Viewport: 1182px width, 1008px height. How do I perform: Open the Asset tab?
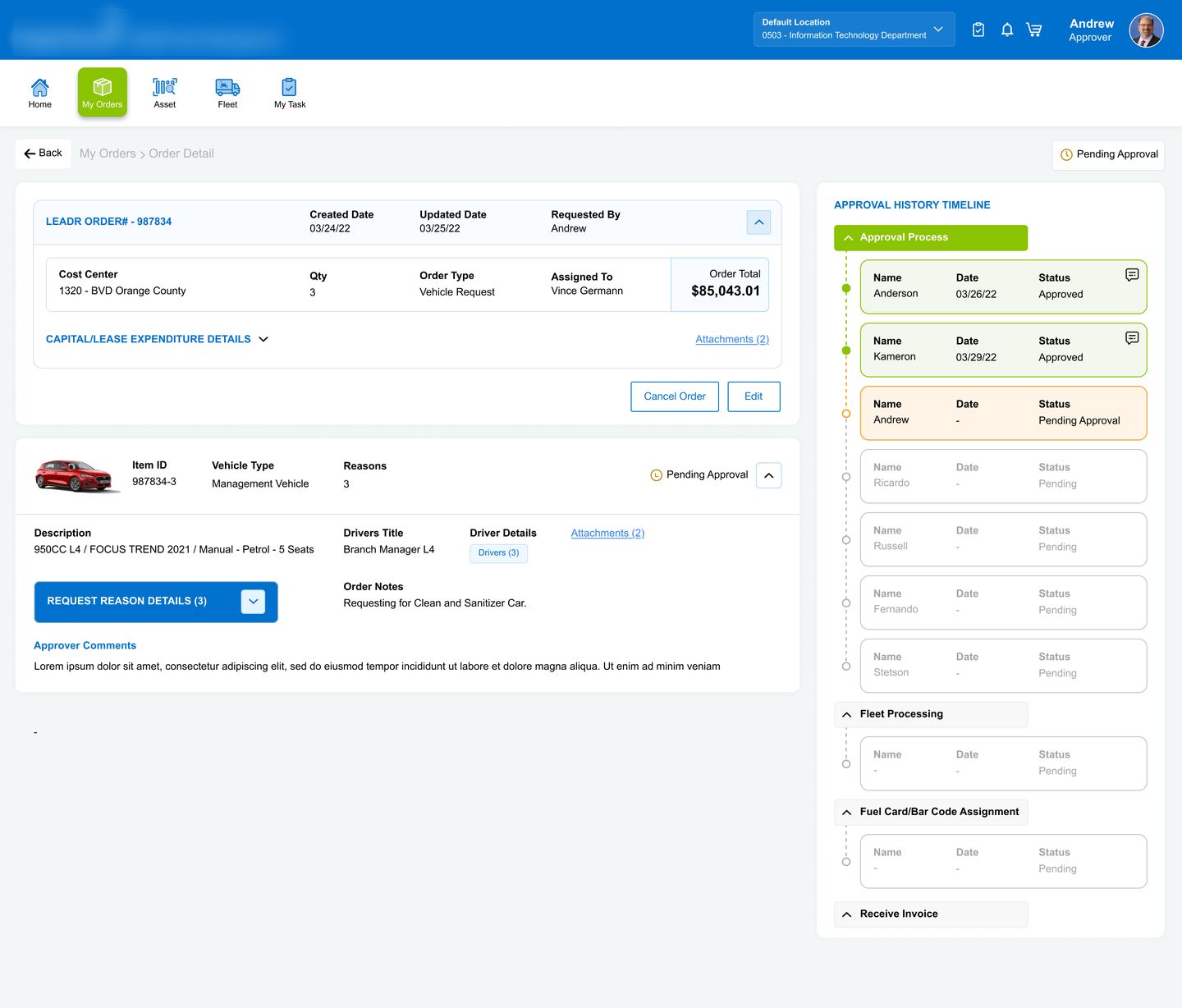(x=165, y=93)
